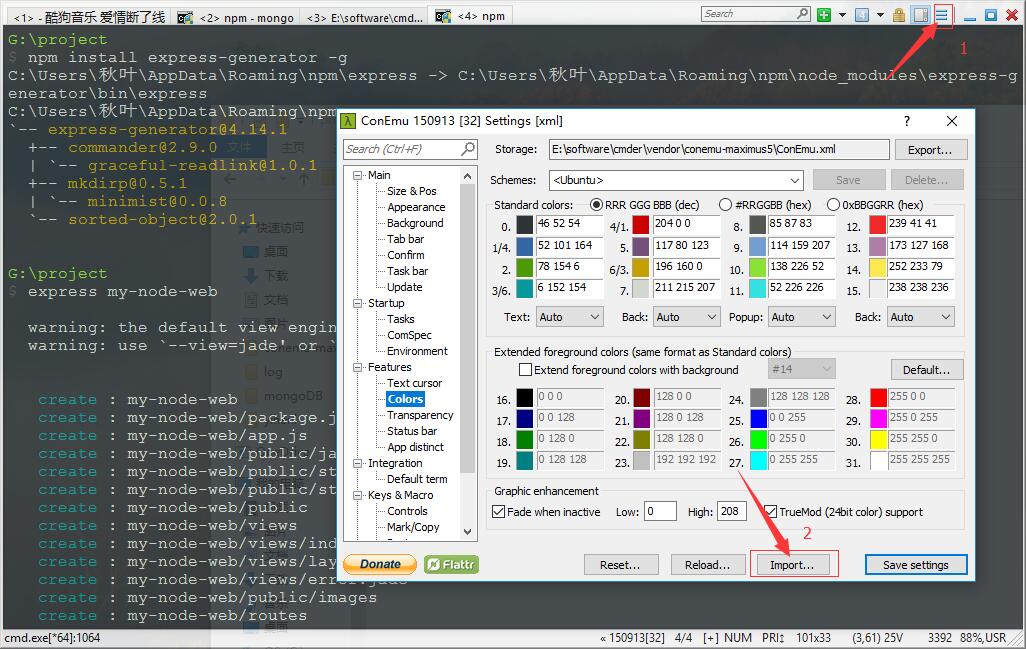Click the Import... button

pyautogui.click(x=792, y=565)
